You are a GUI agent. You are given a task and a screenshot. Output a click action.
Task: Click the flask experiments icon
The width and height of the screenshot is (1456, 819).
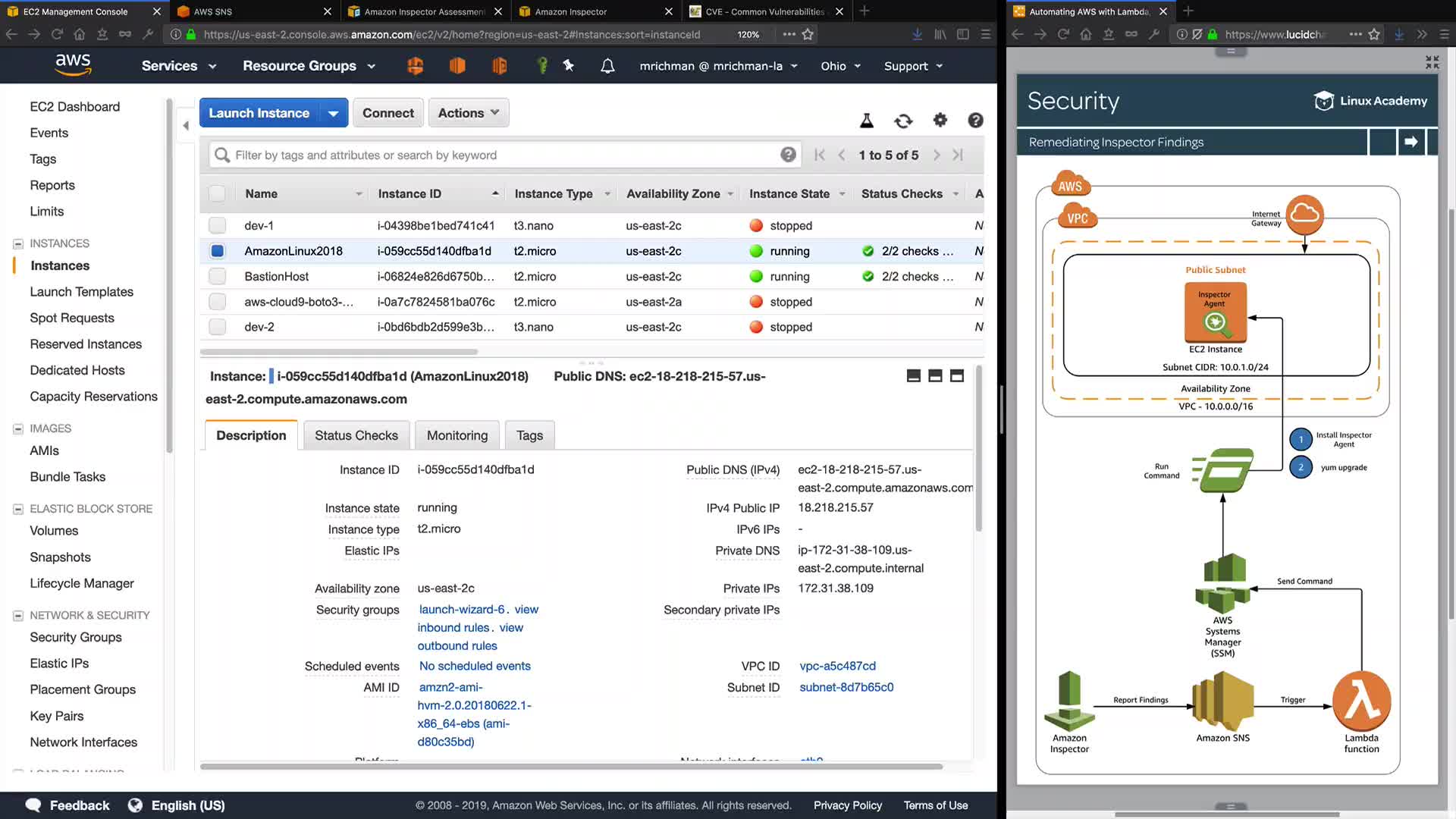tap(867, 121)
